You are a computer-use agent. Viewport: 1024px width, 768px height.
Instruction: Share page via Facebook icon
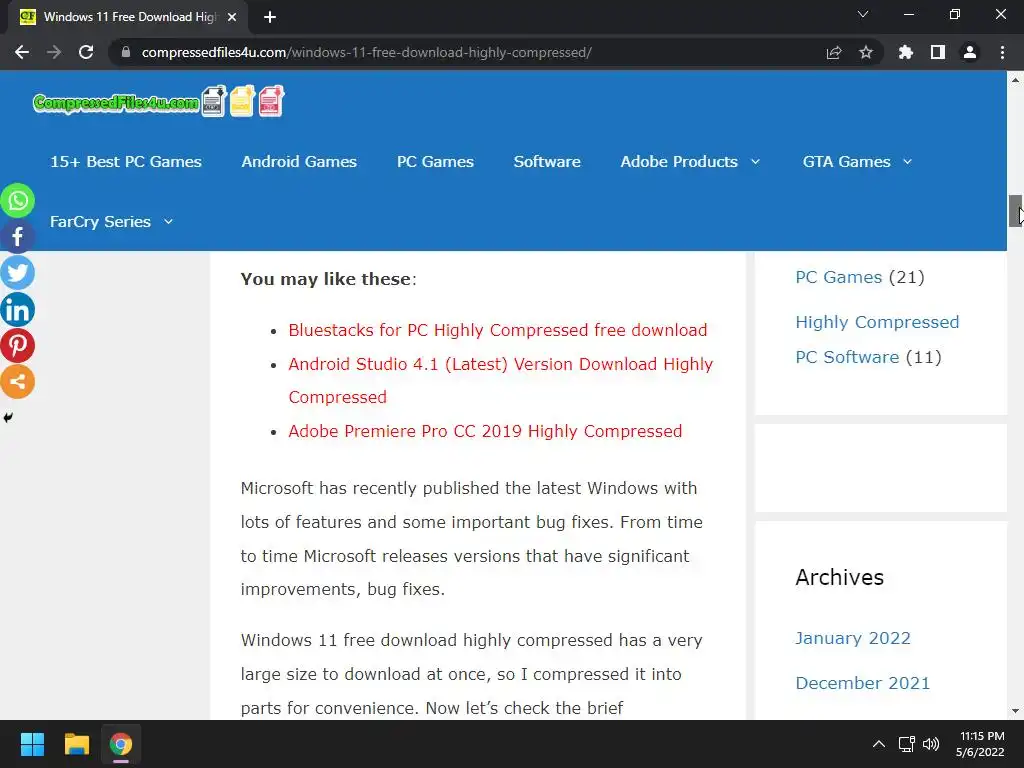(x=18, y=236)
